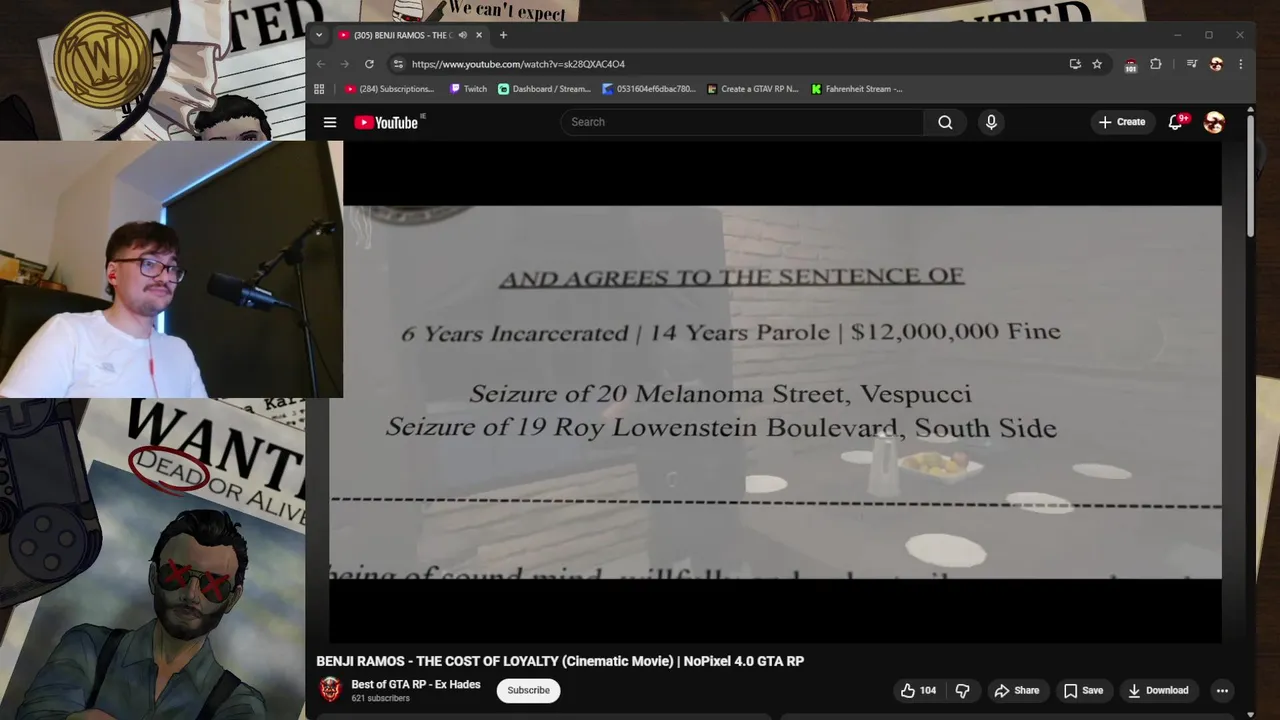Focus the YouTube search field
This screenshot has width=1280, height=720.
pos(742,122)
